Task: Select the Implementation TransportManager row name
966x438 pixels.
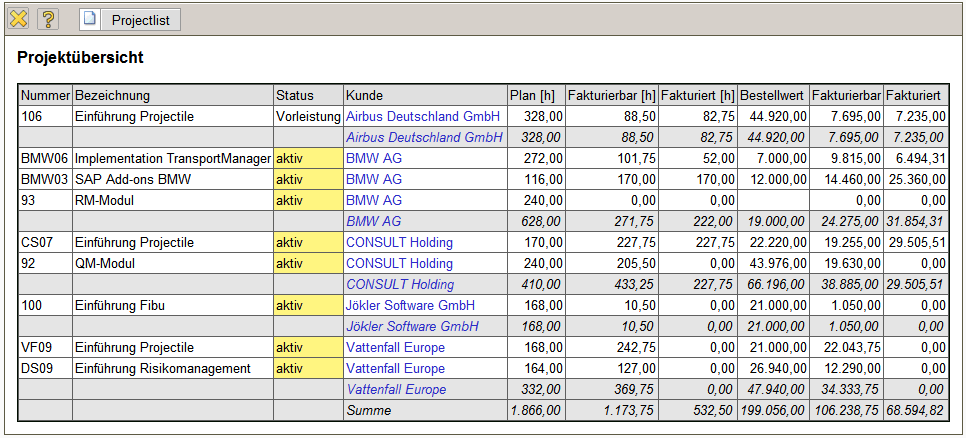Action: [x=172, y=158]
